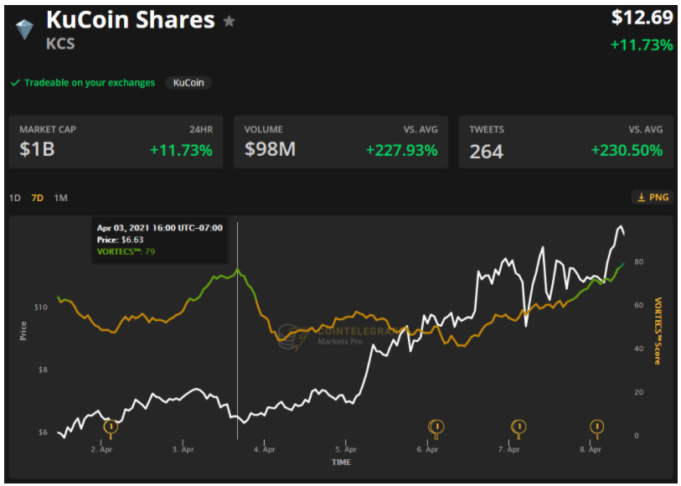Viewport: 681px width, 486px height.
Task: Click the download icon in PNG button
Action: (x=641, y=198)
